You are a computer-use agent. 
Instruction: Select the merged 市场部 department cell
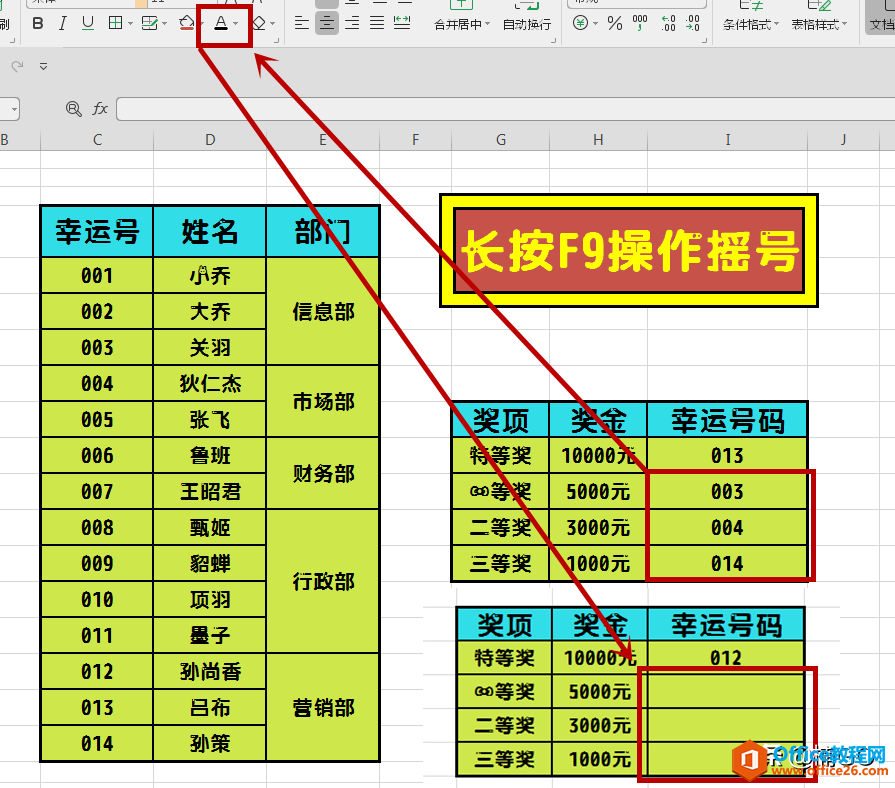[x=323, y=402]
